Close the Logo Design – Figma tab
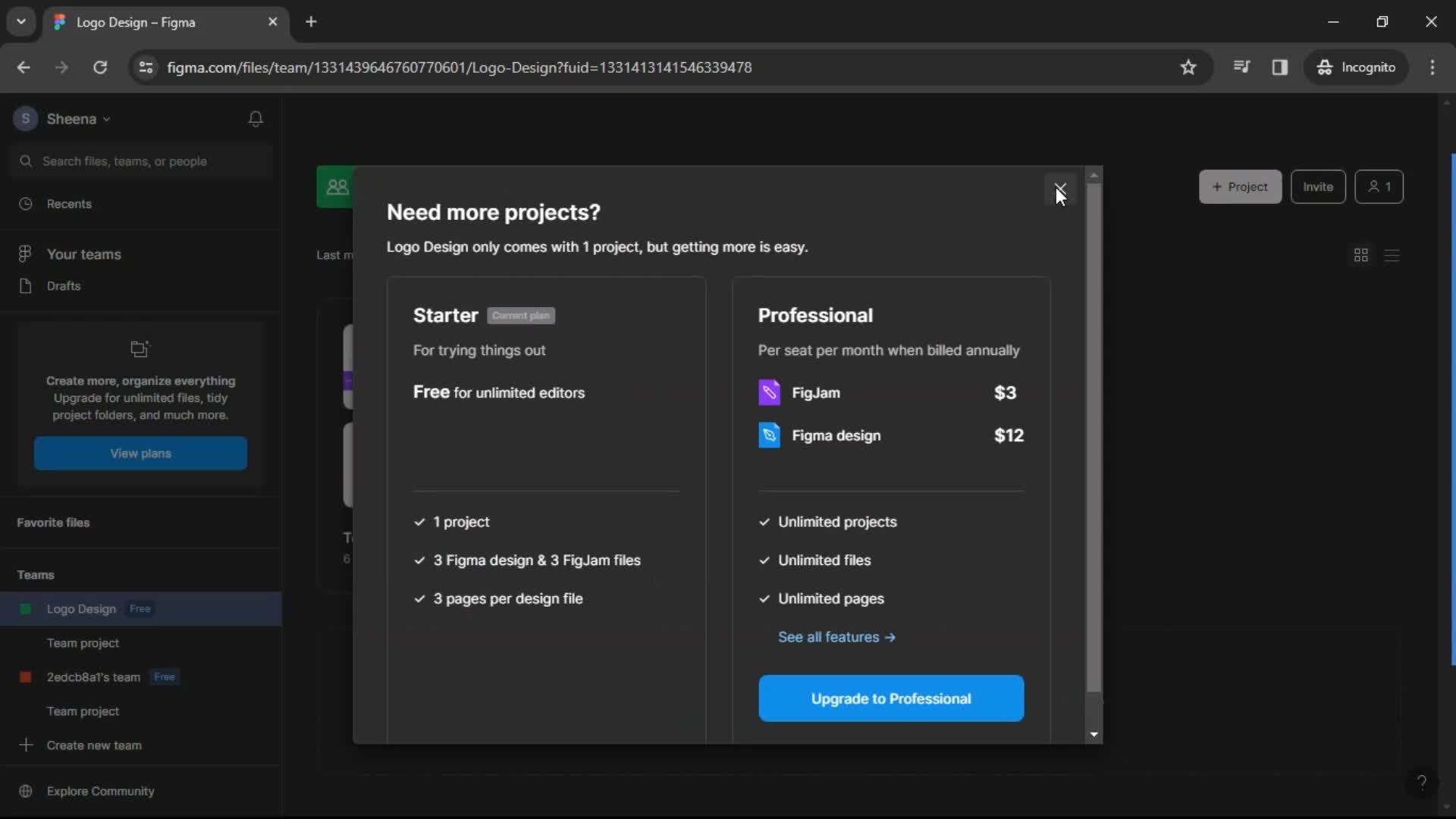 273,22
